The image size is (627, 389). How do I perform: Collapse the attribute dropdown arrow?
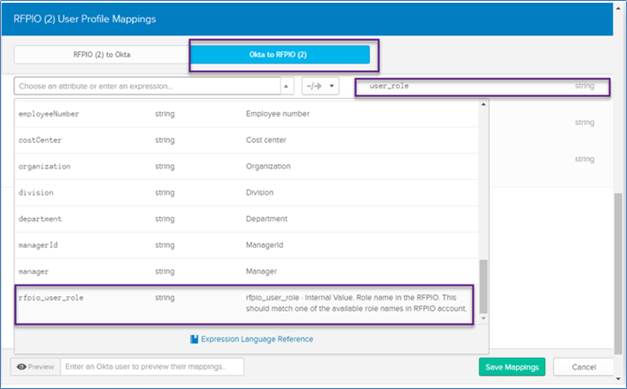click(x=287, y=86)
